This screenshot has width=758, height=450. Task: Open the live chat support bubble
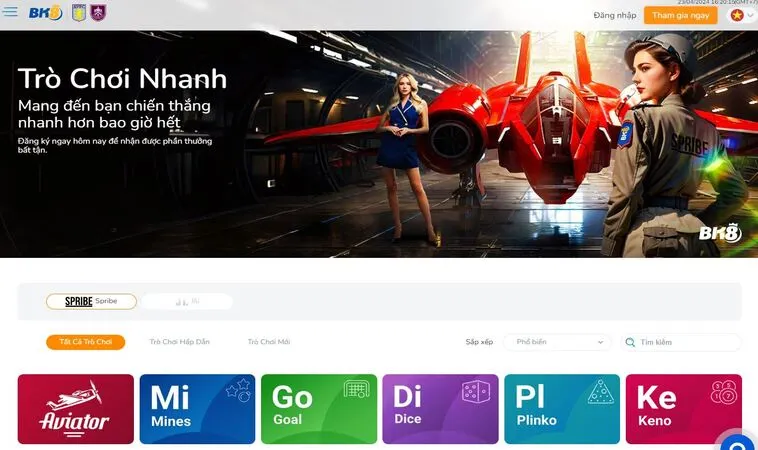point(737,440)
